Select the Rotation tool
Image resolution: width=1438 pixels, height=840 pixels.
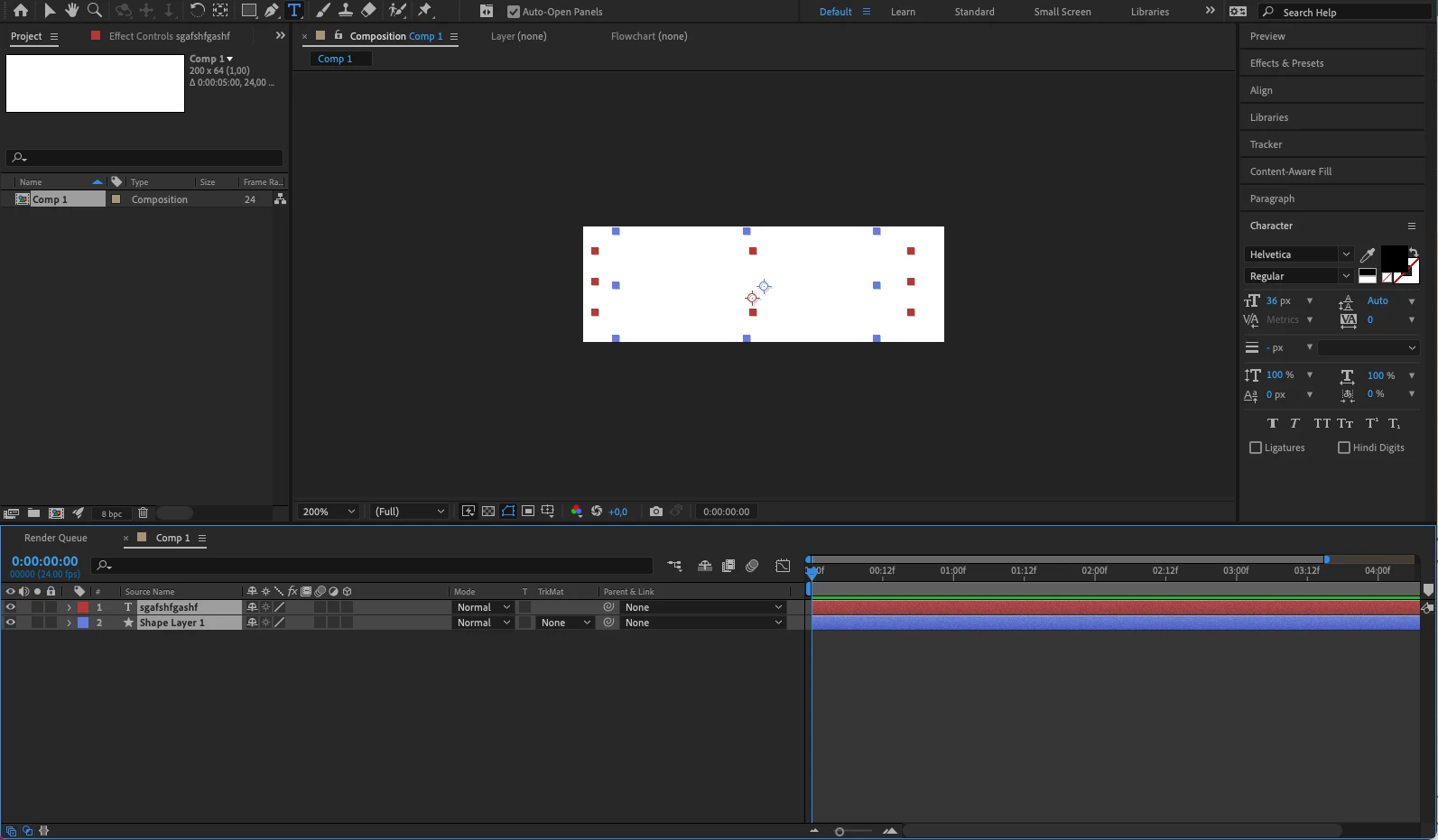click(197, 11)
